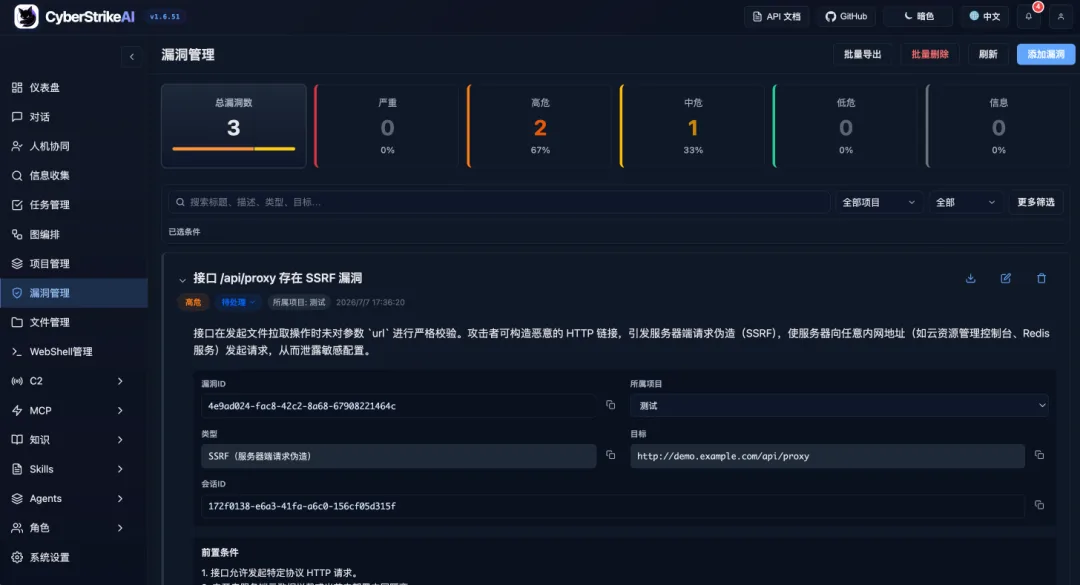Click the API 文档 document icon
Screen dimensions: 1080x585
(x=757, y=17)
